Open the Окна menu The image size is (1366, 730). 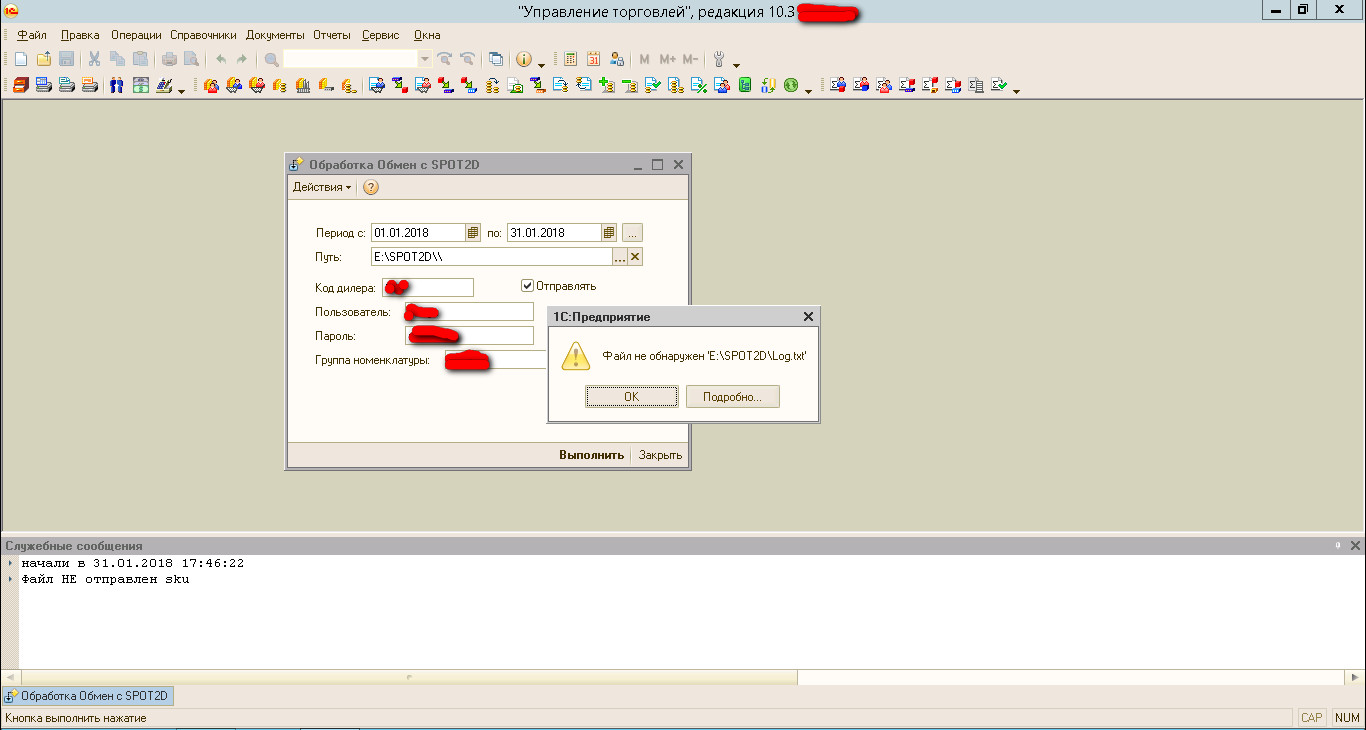coord(427,35)
